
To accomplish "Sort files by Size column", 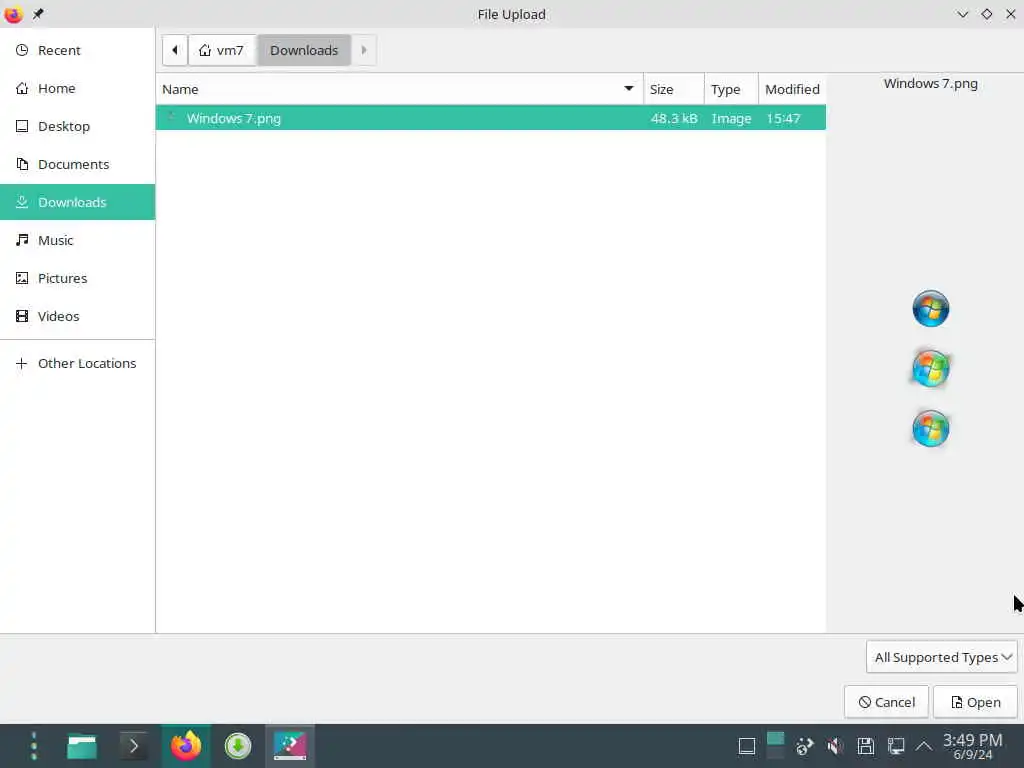I will (673, 89).
